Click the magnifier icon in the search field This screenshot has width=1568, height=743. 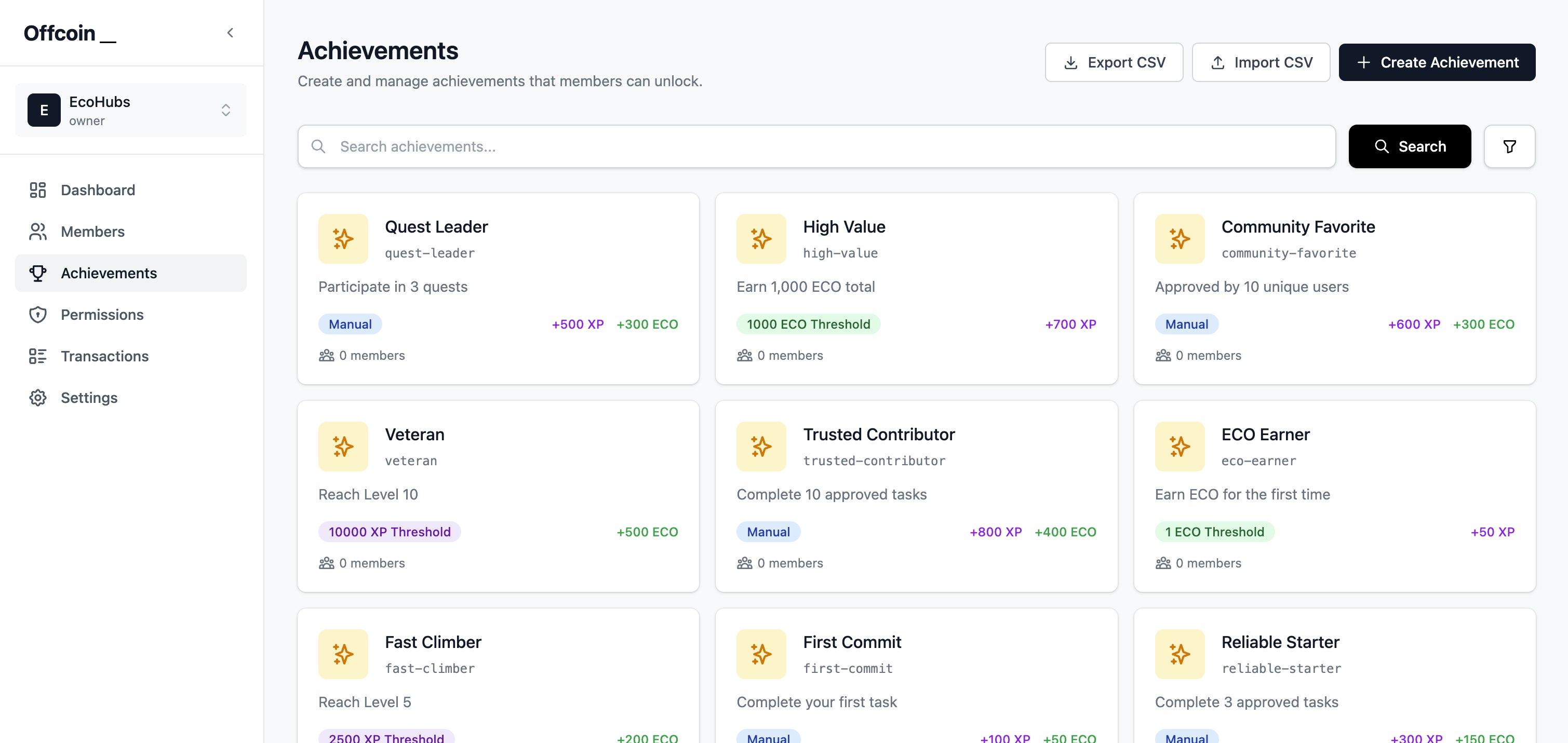click(x=319, y=146)
